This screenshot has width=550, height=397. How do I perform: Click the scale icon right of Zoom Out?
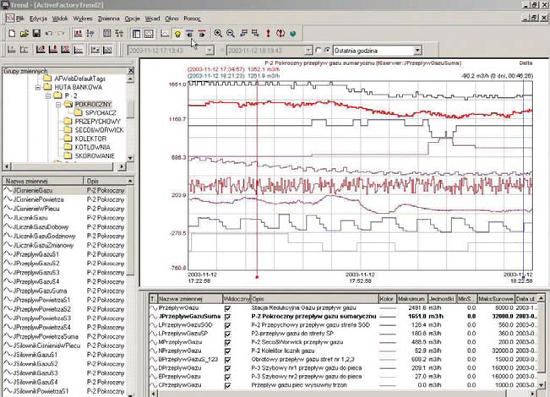click(x=244, y=33)
